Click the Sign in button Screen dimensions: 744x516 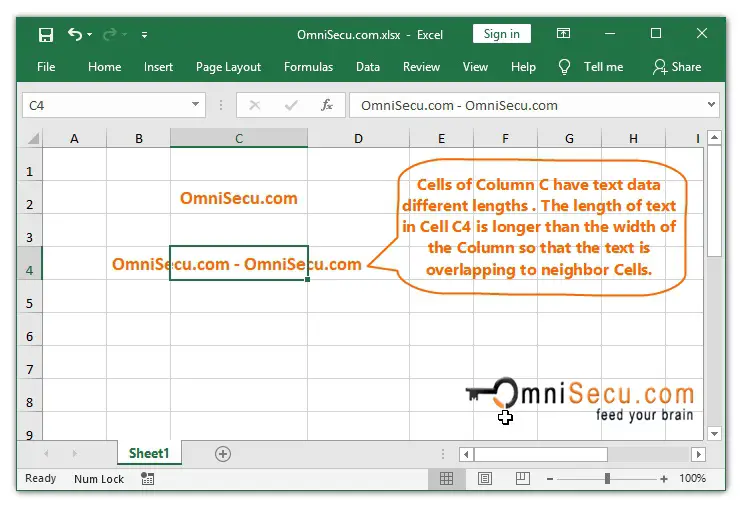(502, 34)
